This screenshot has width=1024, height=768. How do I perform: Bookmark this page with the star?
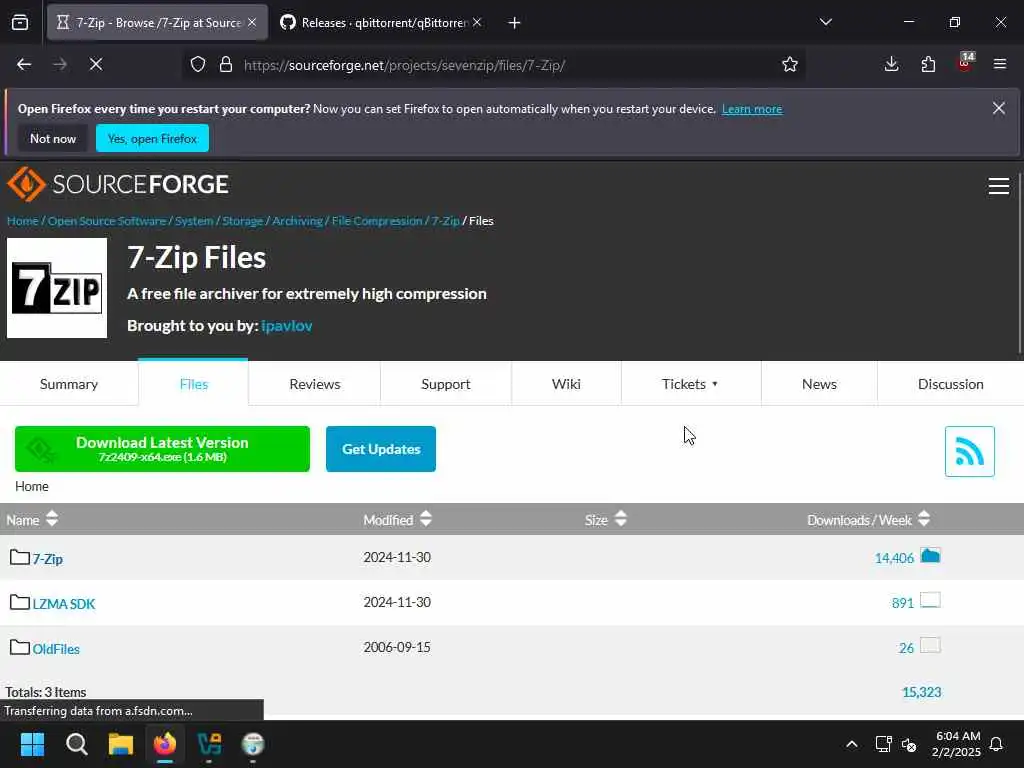tap(790, 64)
